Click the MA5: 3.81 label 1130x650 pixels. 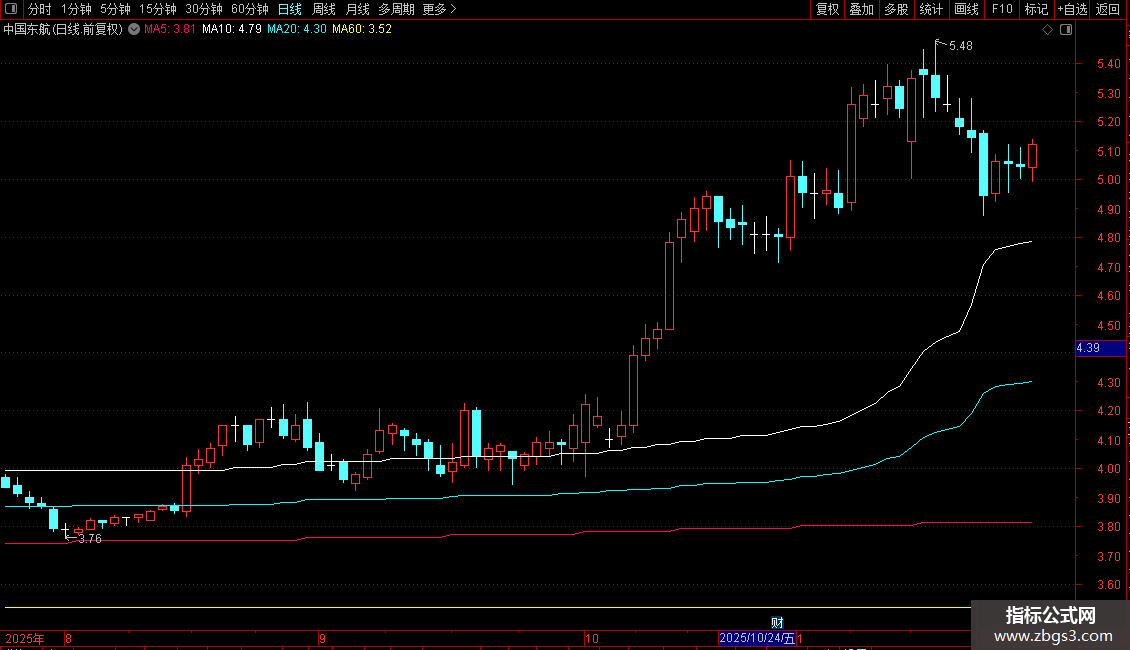coord(169,30)
